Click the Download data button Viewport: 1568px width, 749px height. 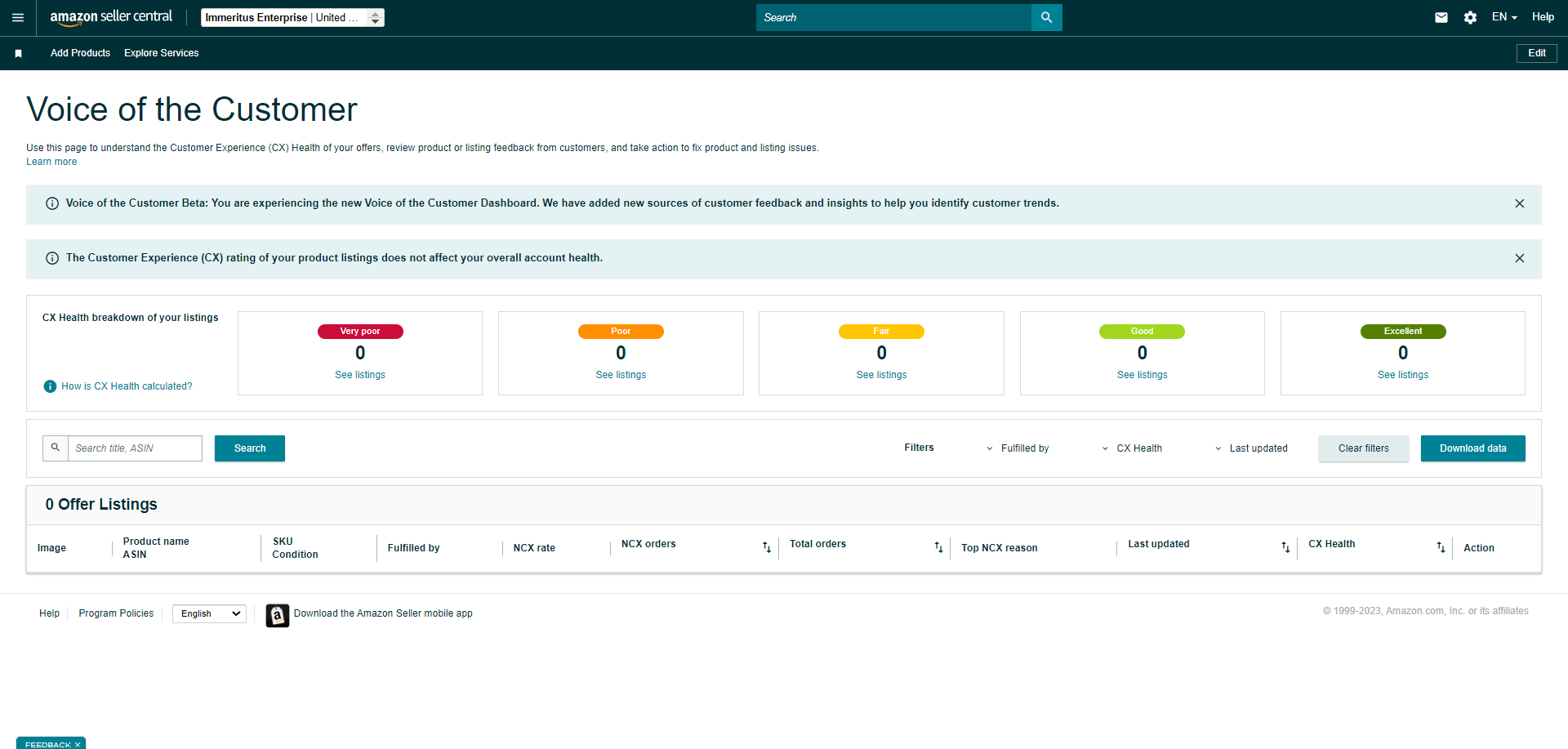1473,448
